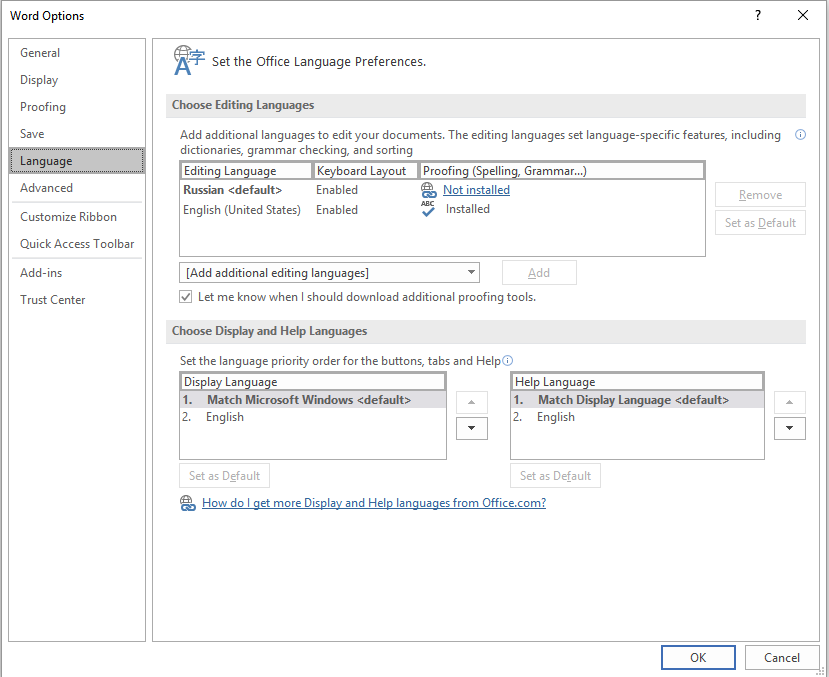Click 'Installed' proofing status for English
The image size is (829, 677).
coord(467,209)
